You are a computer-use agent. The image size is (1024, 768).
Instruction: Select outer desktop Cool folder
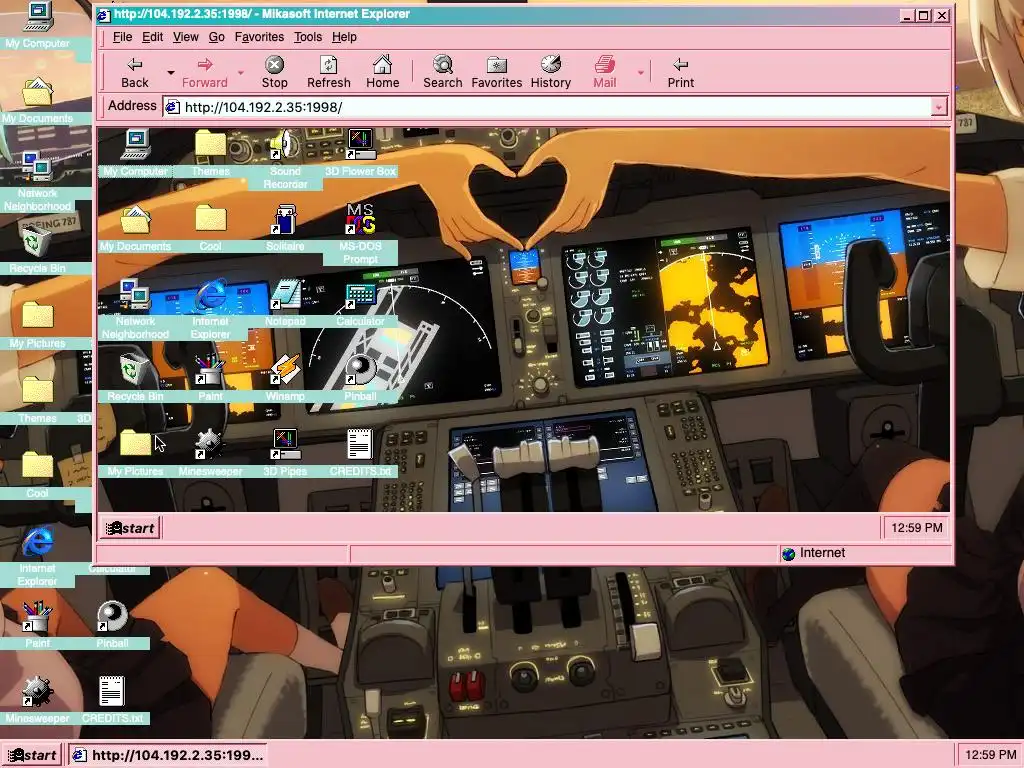(37, 475)
